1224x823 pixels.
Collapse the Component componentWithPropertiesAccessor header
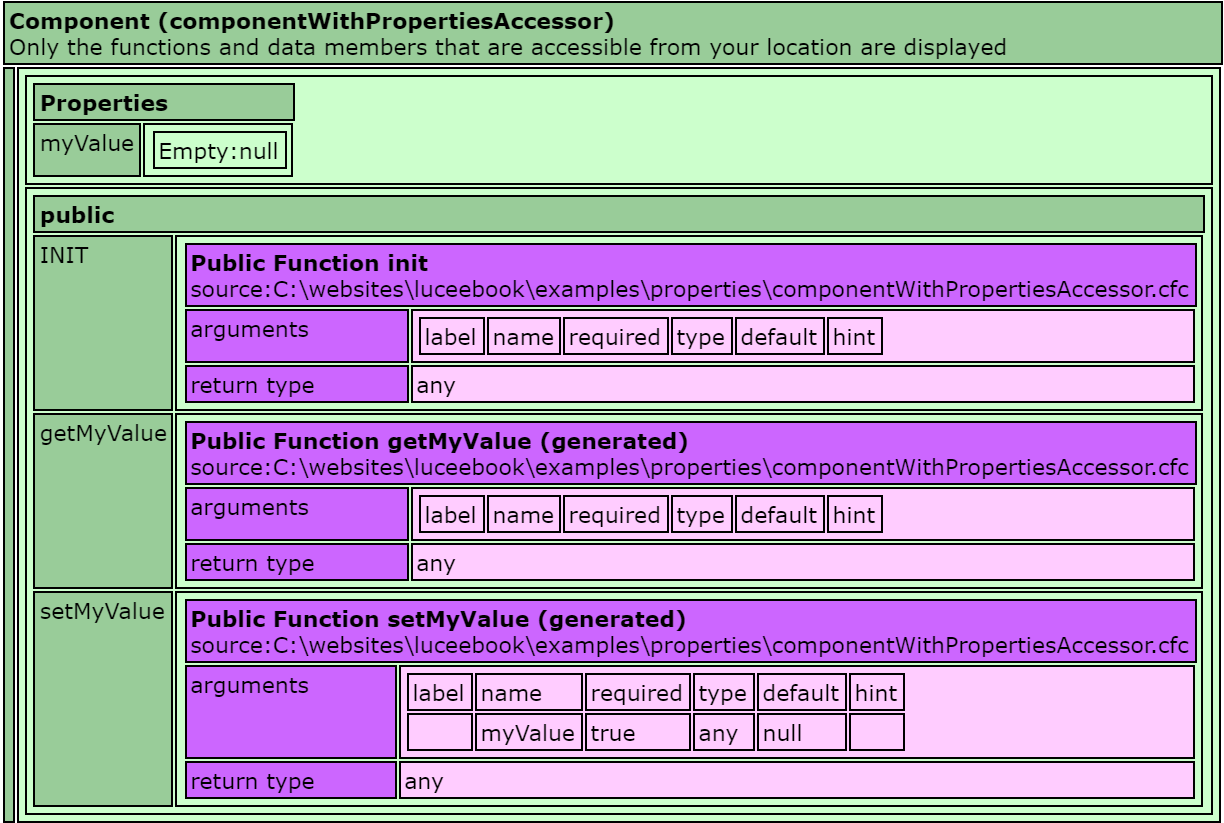[x=611, y=33]
